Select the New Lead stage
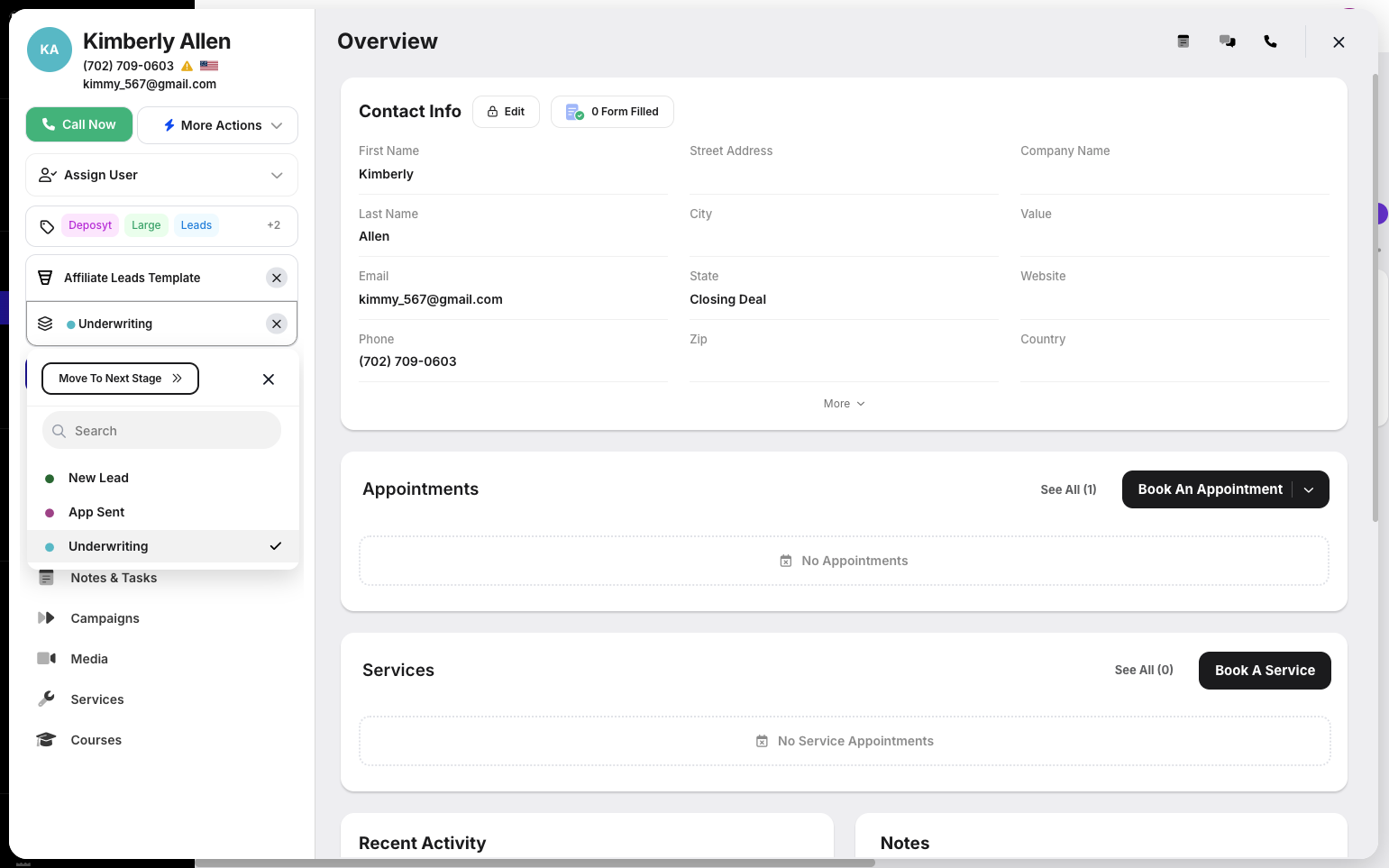The image size is (1389, 868). point(163,478)
